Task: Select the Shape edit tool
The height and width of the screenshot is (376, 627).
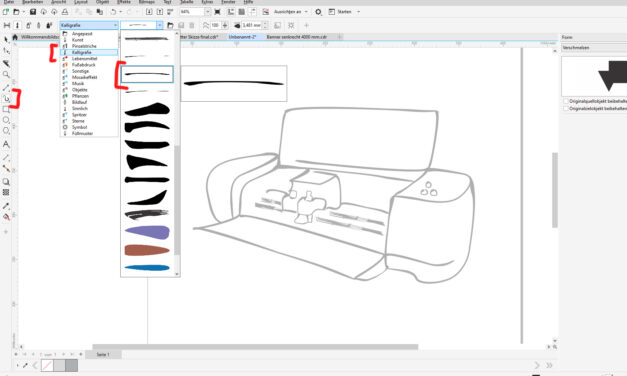Action: click(x=6, y=51)
